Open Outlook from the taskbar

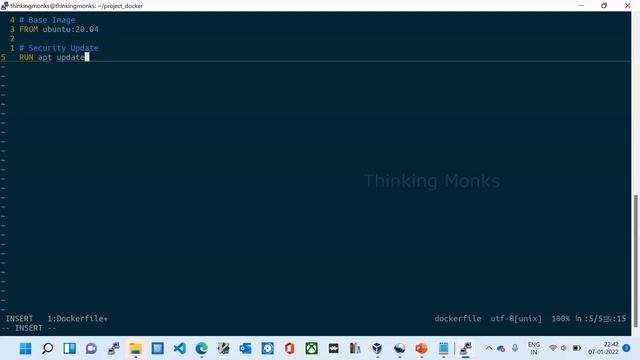pos(246,349)
